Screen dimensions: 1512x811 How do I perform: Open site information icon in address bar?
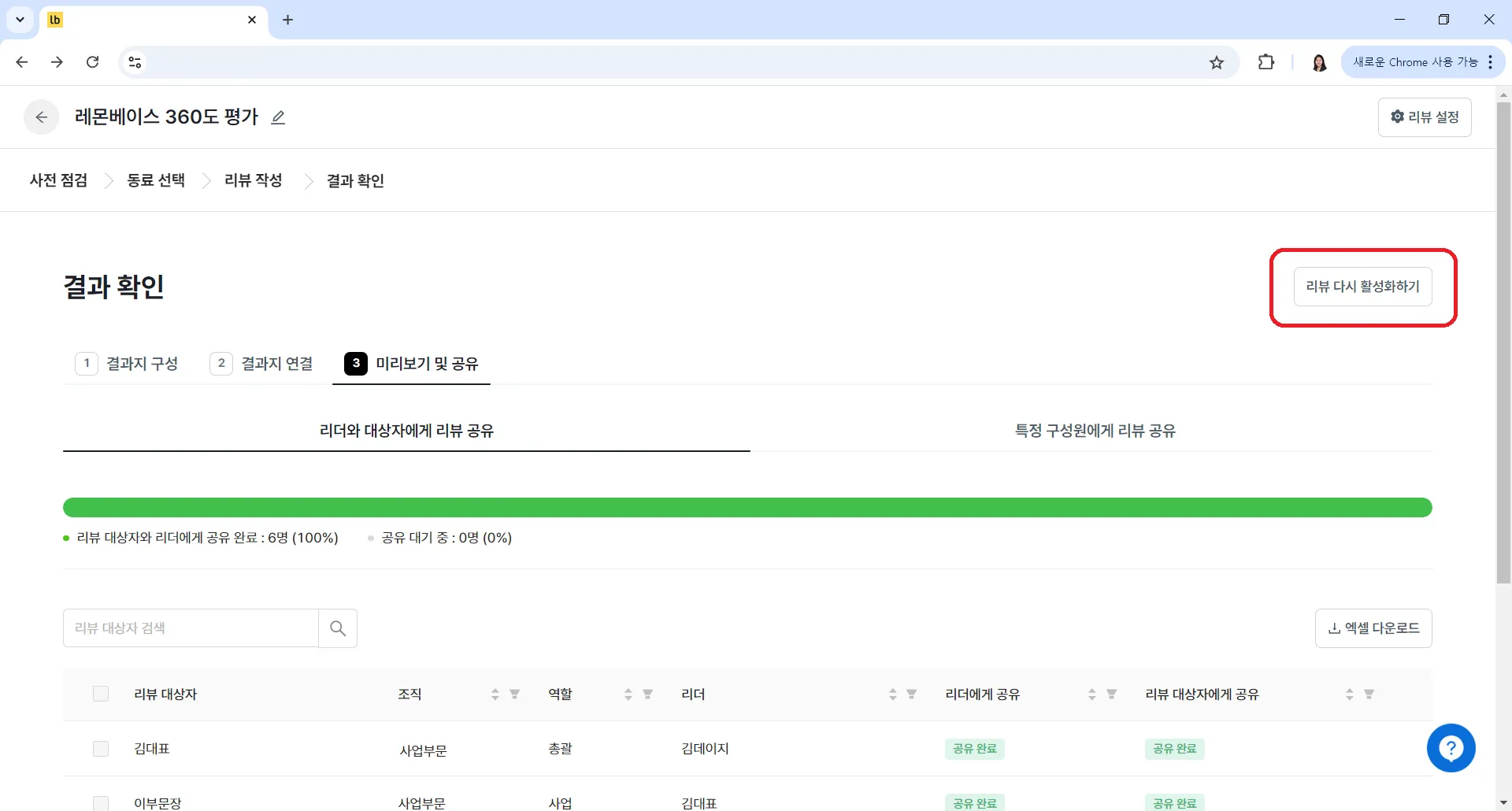pos(135,62)
